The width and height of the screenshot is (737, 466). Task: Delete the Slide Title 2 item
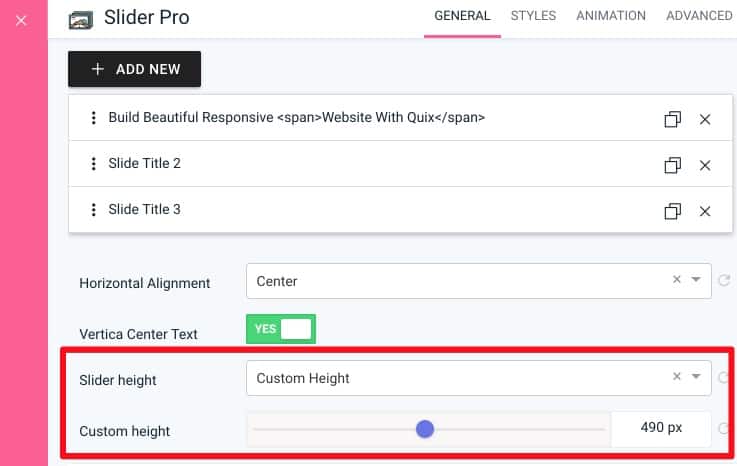705,165
